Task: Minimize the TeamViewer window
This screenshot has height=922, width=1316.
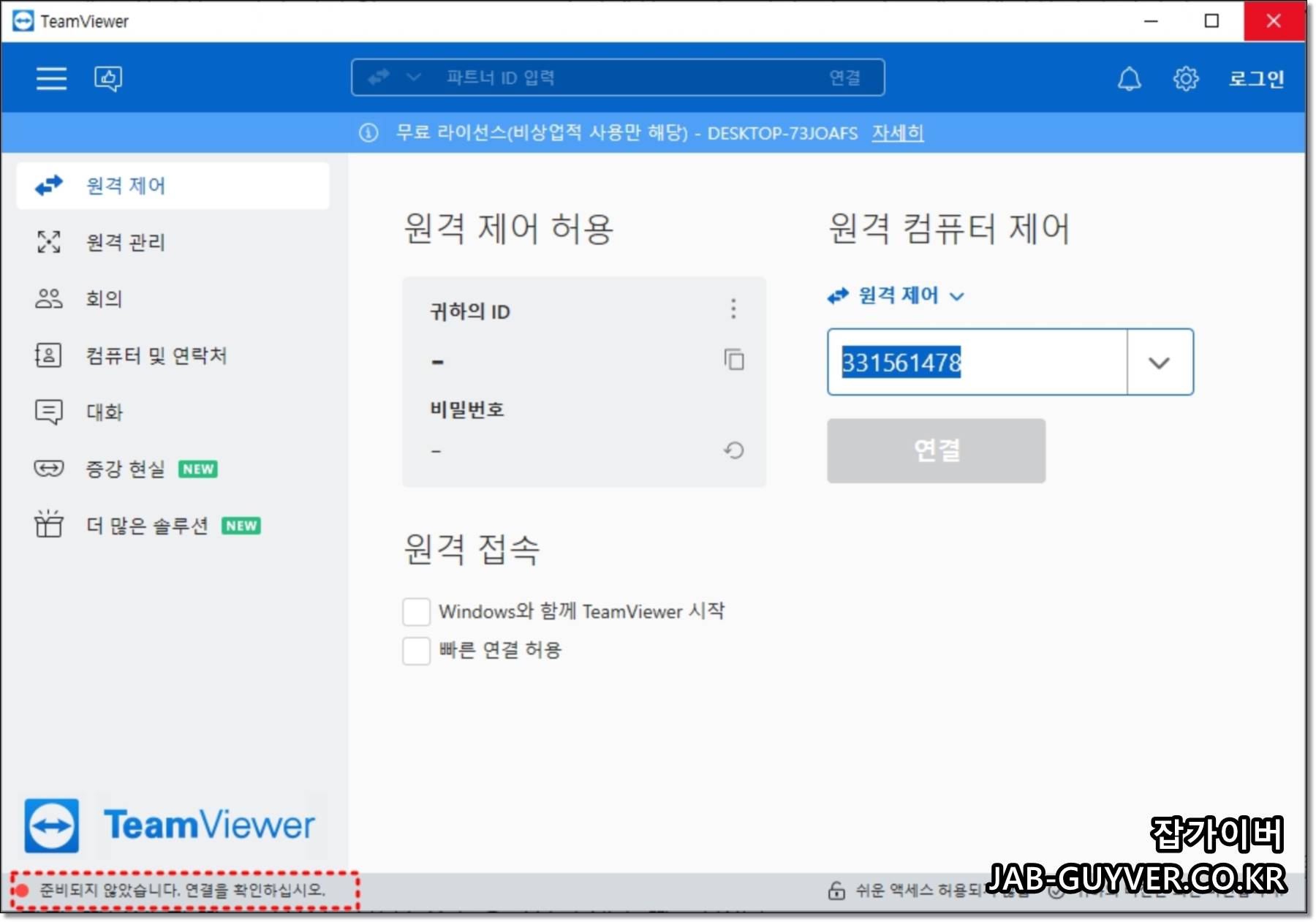Action: click(x=1151, y=21)
